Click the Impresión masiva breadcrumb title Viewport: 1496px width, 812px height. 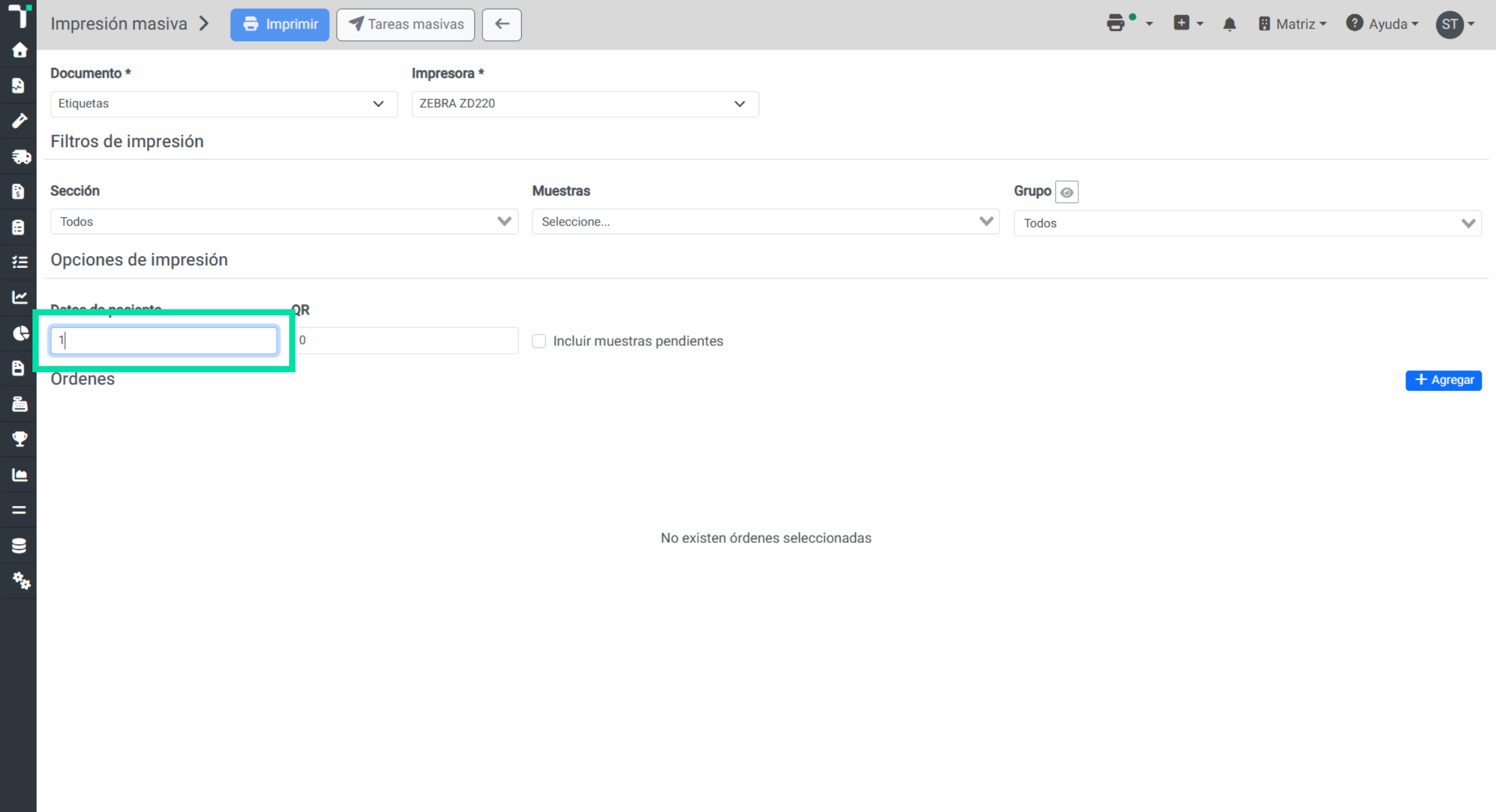118,24
